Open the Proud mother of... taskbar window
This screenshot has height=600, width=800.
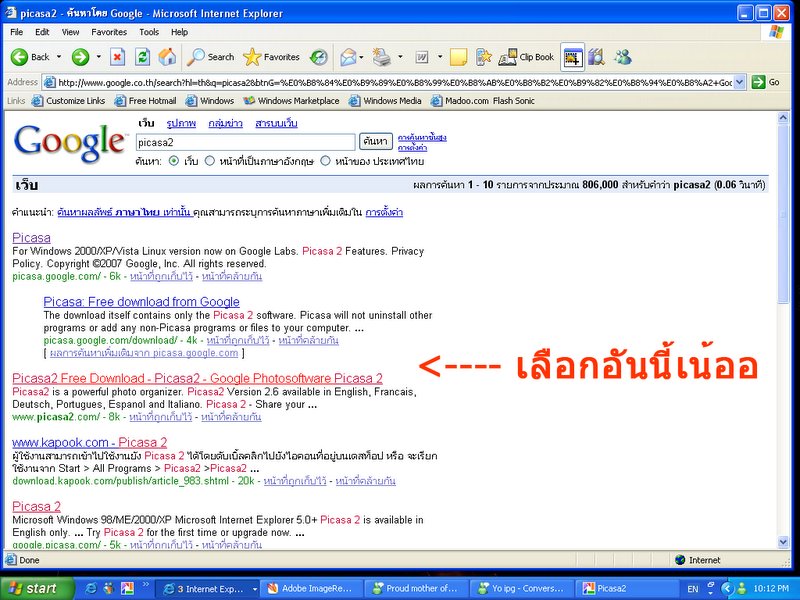click(417, 589)
